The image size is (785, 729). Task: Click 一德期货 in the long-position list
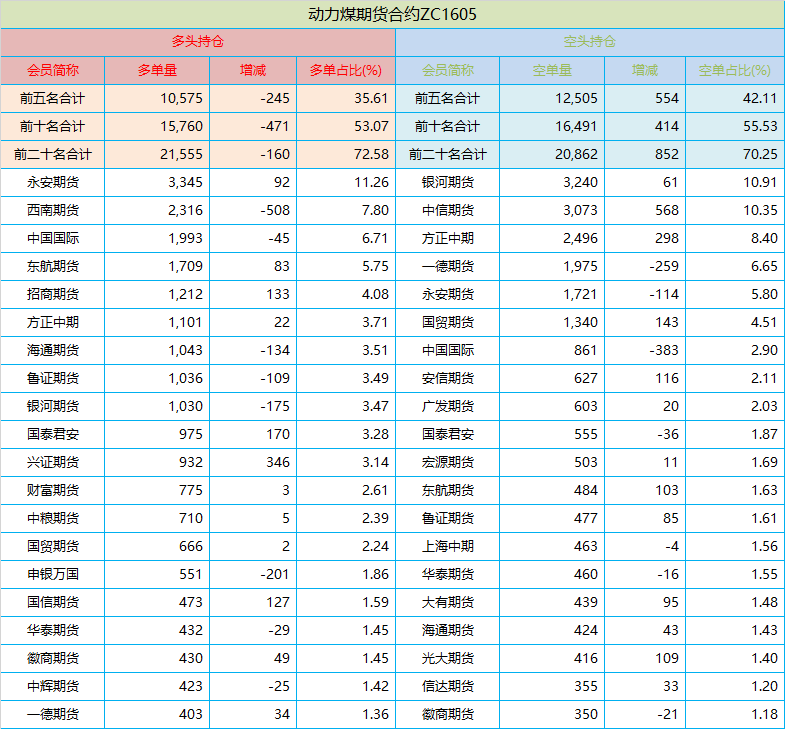(x=53, y=714)
